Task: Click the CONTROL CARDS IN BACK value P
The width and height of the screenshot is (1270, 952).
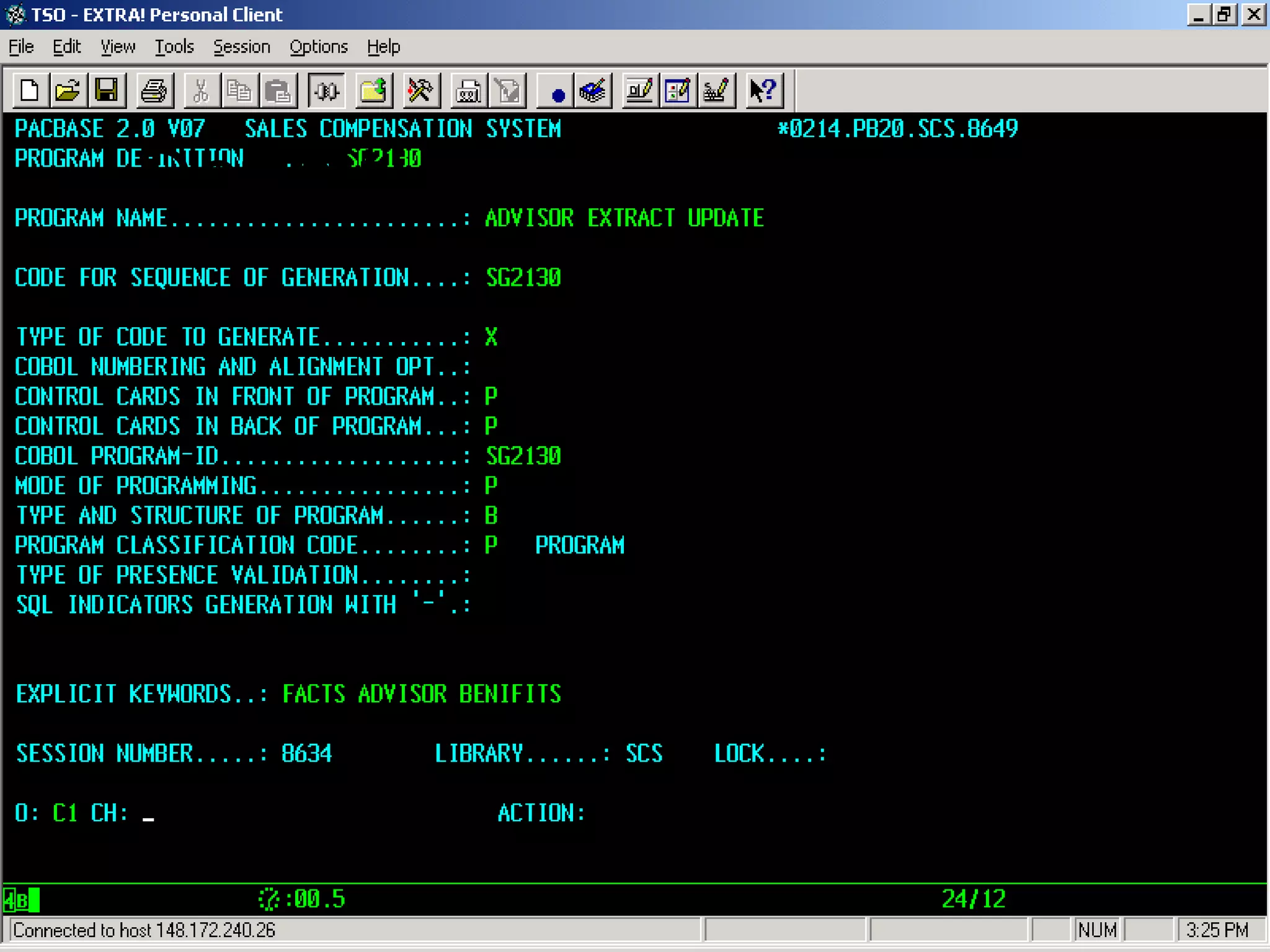Action: point(491,426)
